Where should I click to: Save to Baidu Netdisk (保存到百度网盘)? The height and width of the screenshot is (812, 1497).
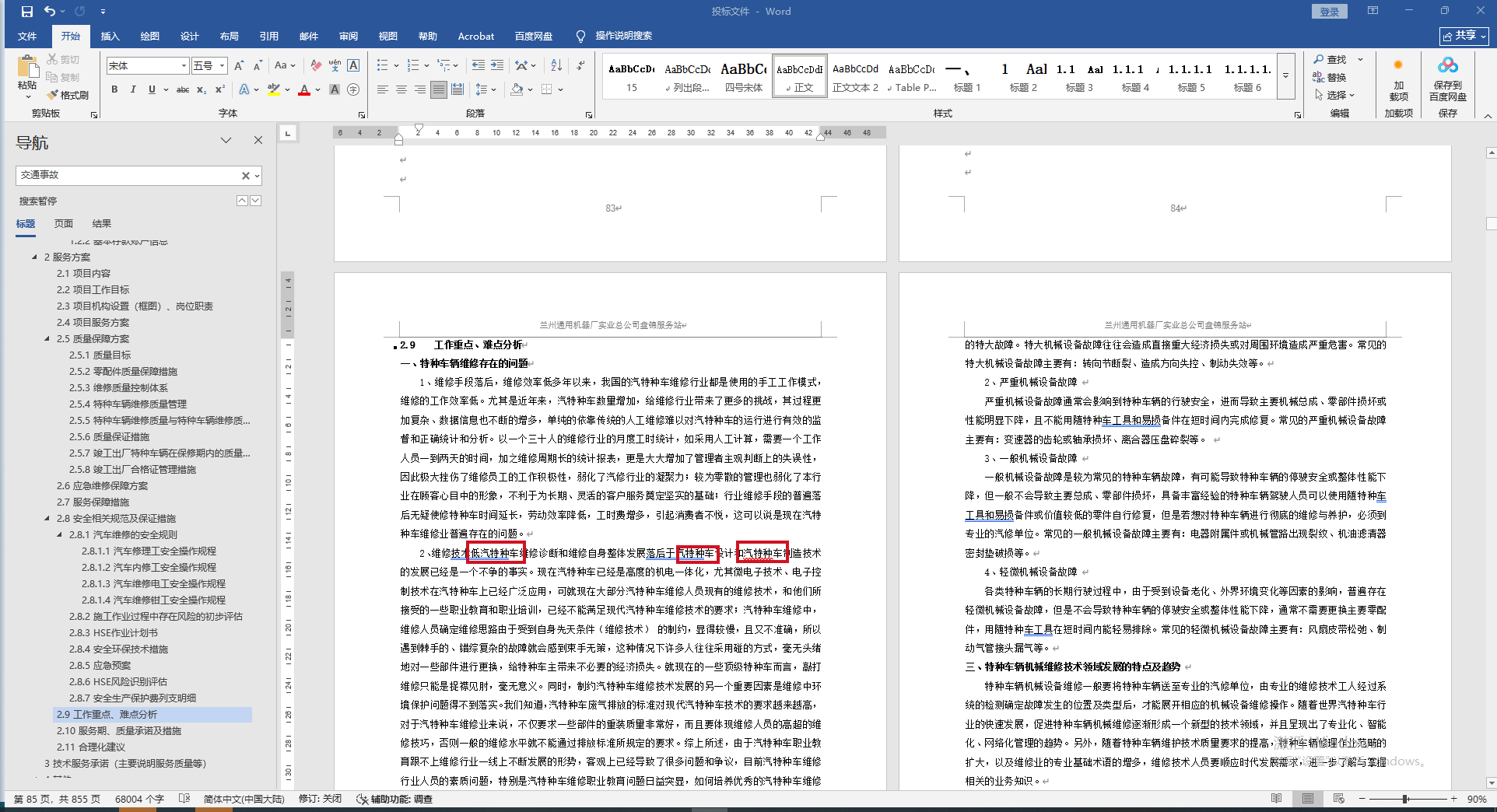coord(1447,79)
